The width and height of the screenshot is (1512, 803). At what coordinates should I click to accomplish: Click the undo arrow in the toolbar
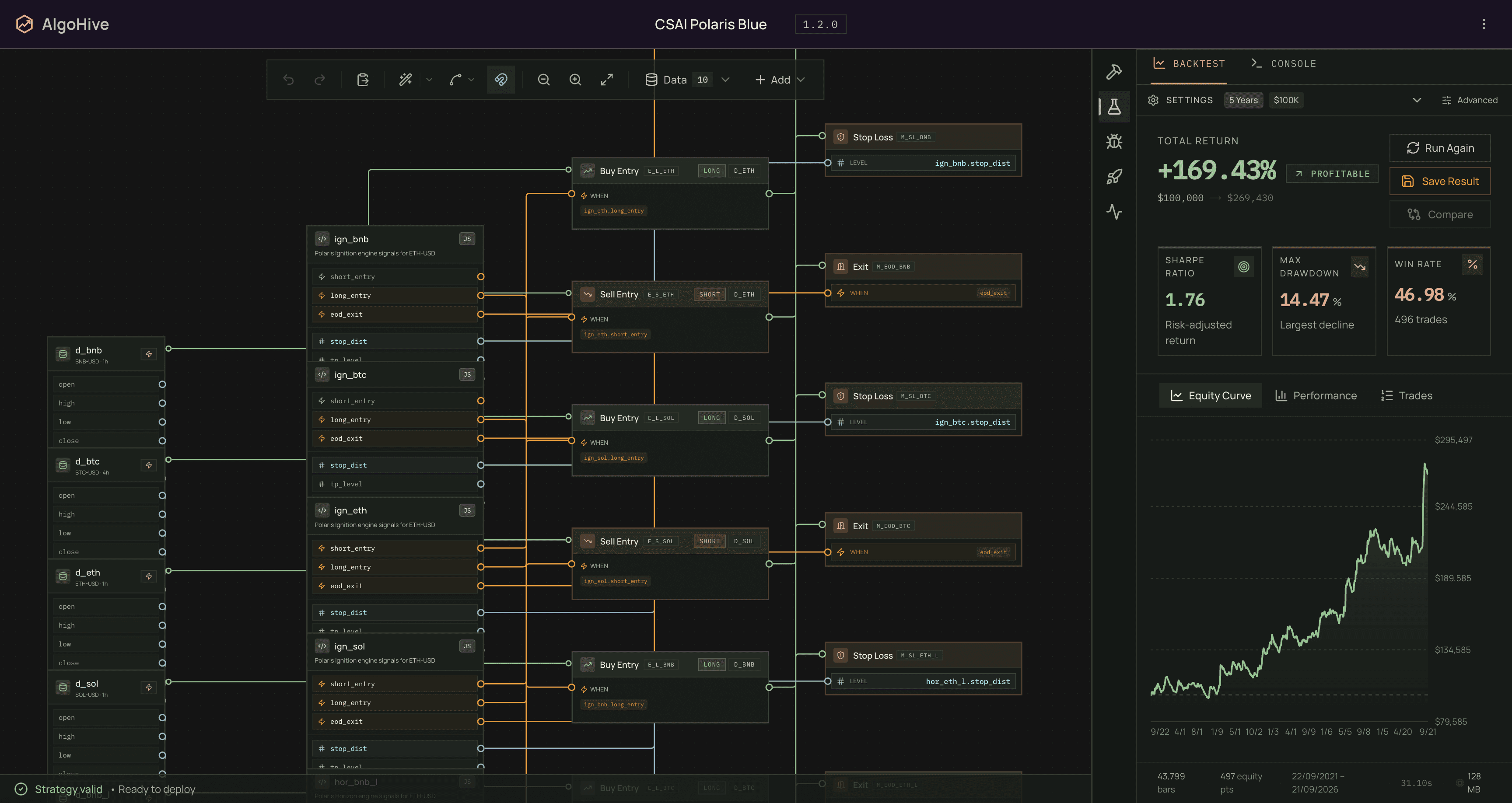click(x=288, y=80)
